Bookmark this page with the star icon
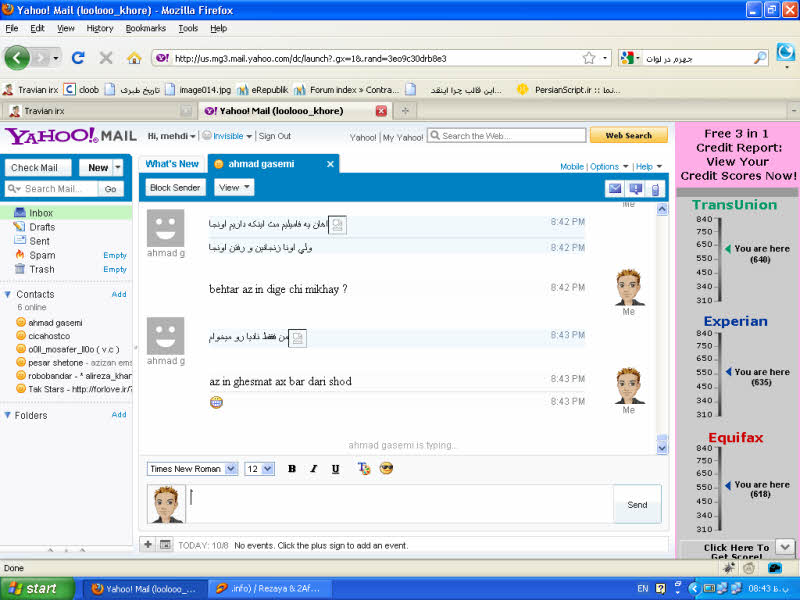Viewport: 800px width, 600px height. [589, 58]
